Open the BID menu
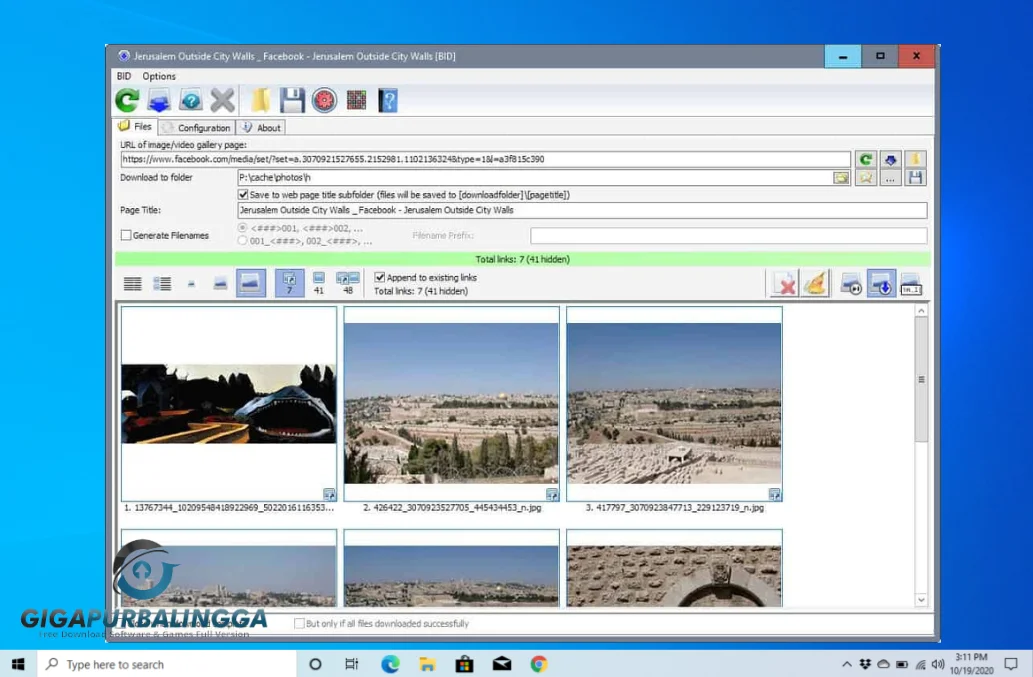The image size is (1033, 677). click(x=124, y=76)
